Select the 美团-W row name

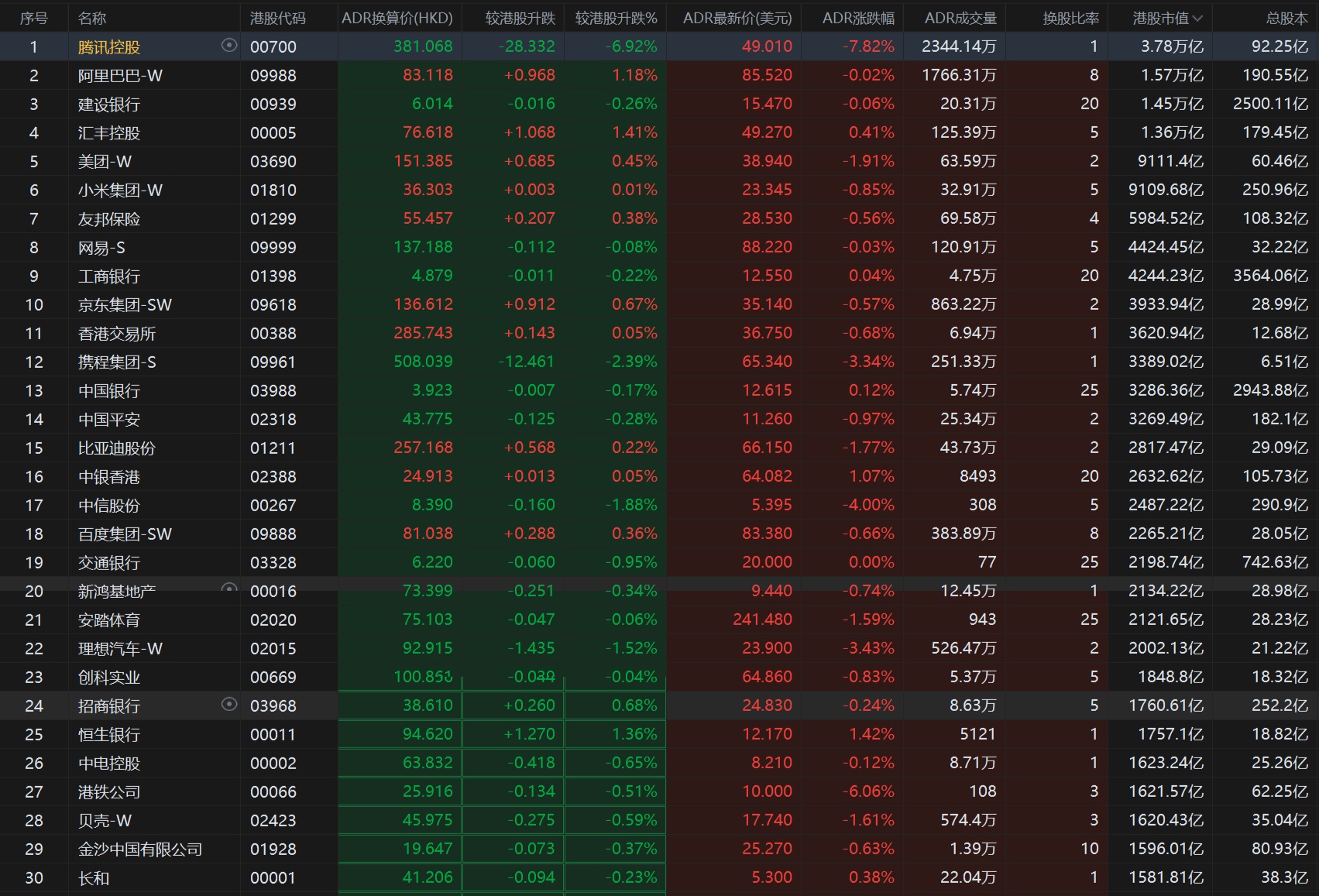tap(105, 162)
